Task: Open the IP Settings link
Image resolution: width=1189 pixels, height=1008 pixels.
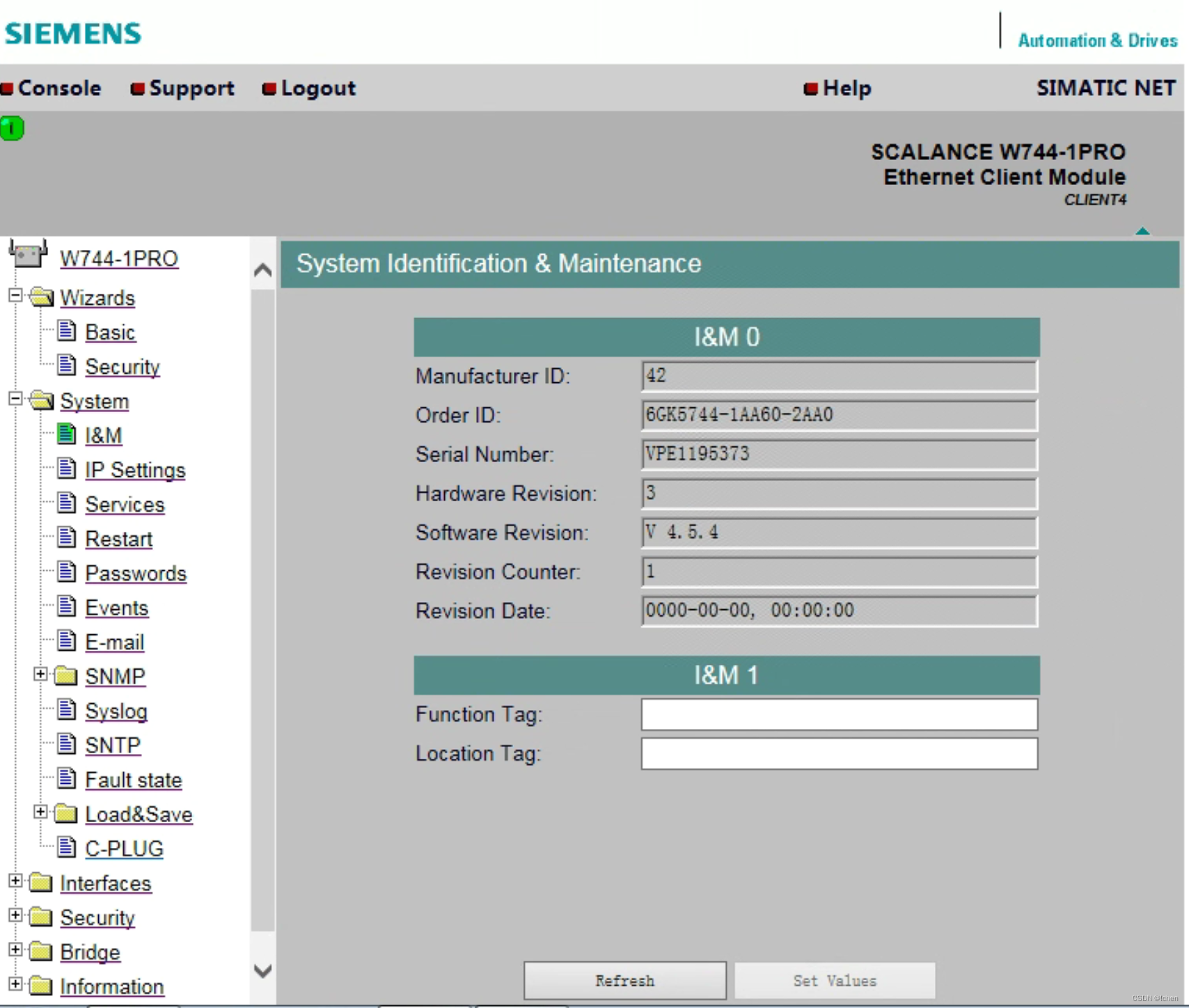Action: pos(136,471)
